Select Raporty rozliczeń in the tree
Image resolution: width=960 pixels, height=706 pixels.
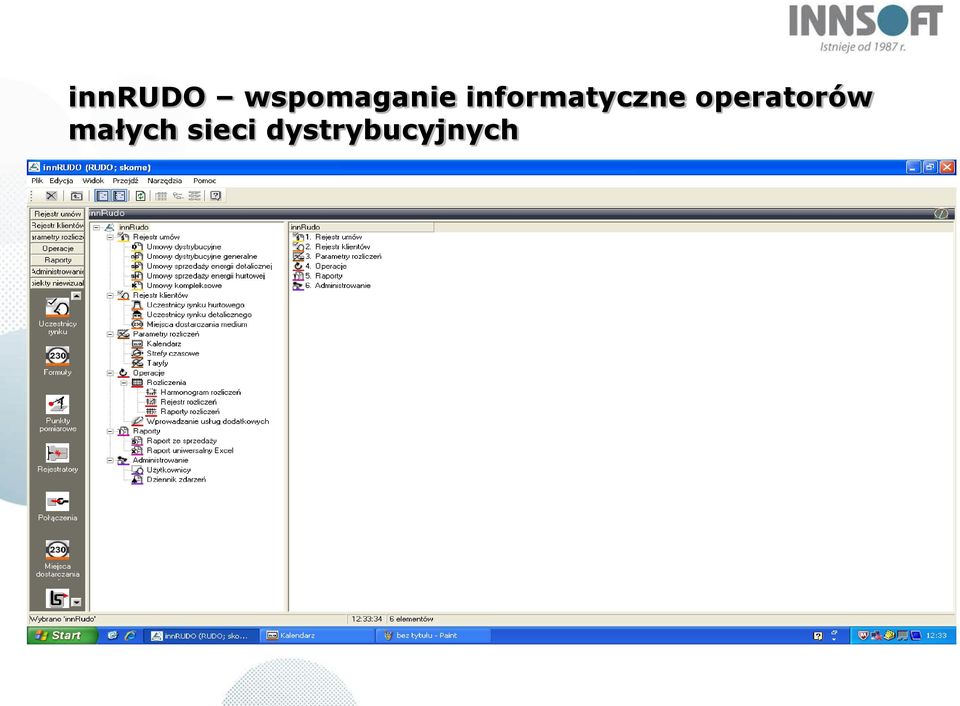(x=190, y=411)
